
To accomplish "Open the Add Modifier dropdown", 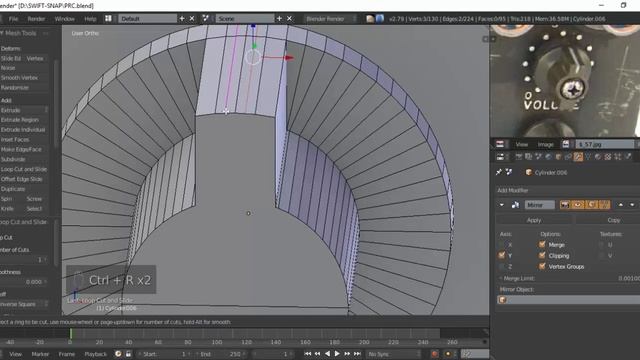I will point(567,190).
